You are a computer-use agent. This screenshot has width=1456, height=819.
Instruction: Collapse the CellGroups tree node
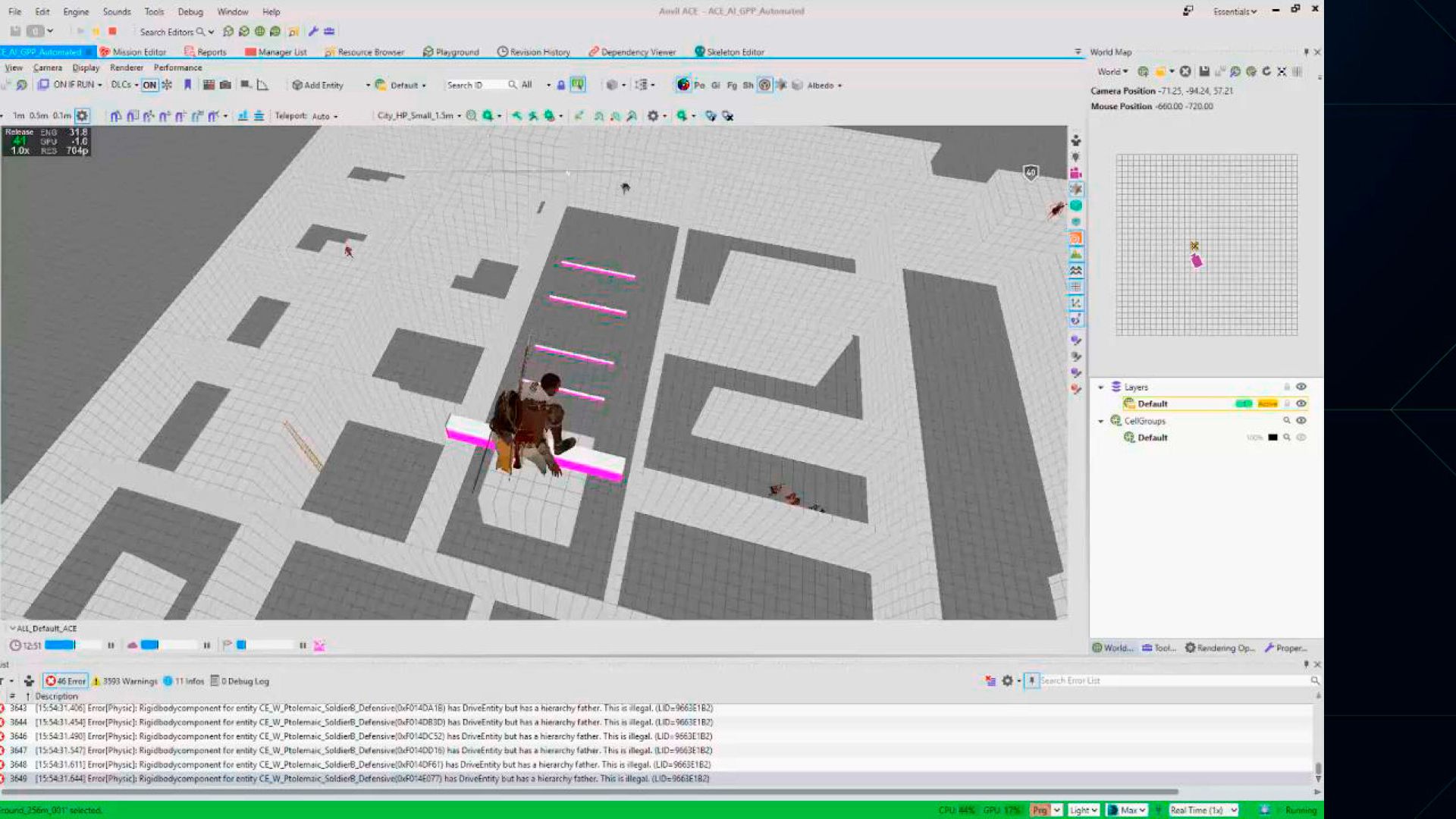tap(1101, 421)
